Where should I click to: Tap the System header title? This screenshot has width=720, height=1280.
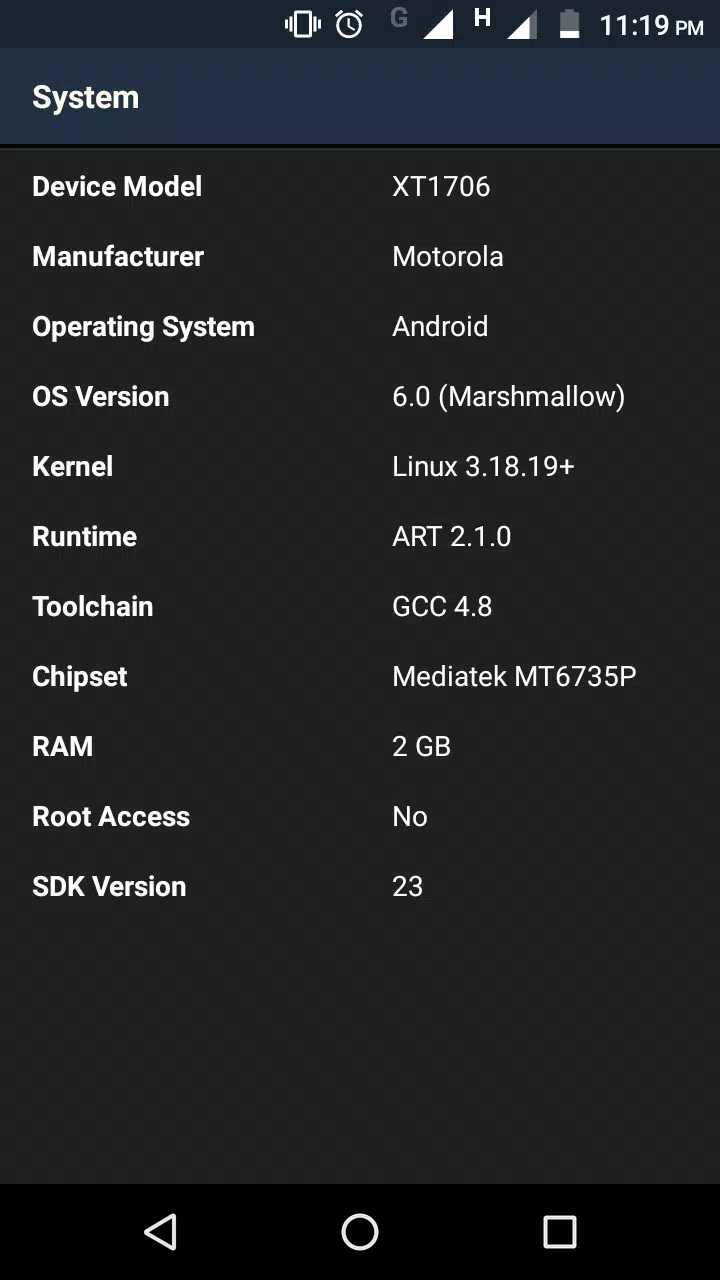pyautogui.click(x=86, y=97)
